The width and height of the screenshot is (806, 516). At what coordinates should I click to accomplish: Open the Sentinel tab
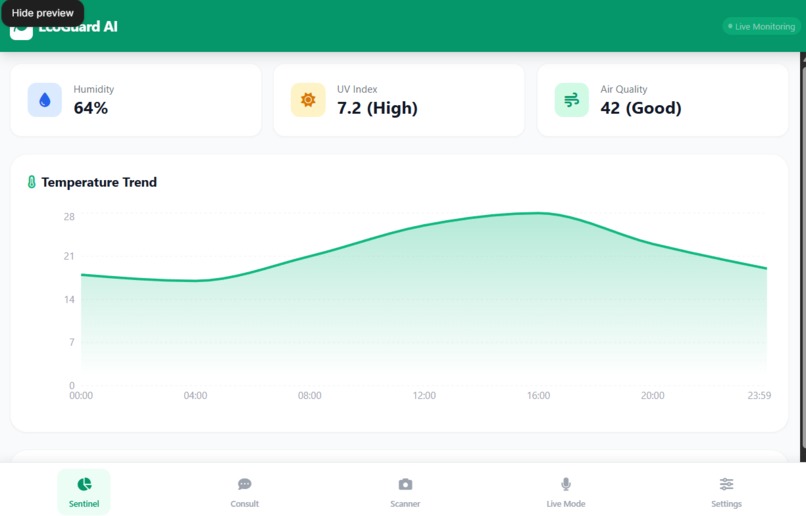84,491
